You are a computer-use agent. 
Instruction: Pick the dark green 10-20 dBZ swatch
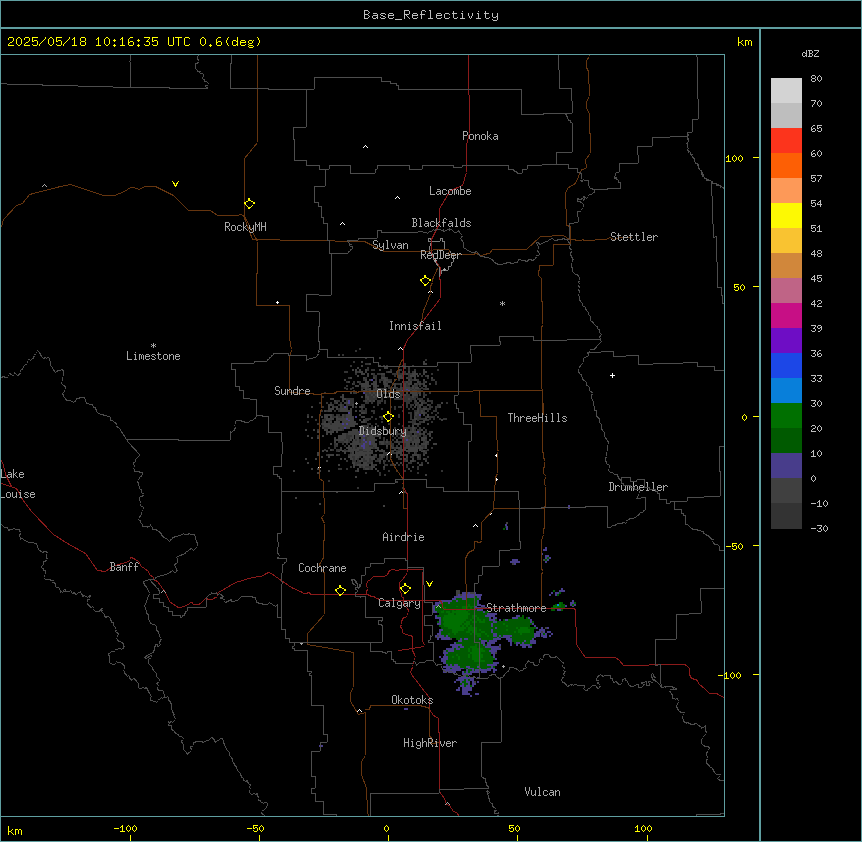(786, 440)
